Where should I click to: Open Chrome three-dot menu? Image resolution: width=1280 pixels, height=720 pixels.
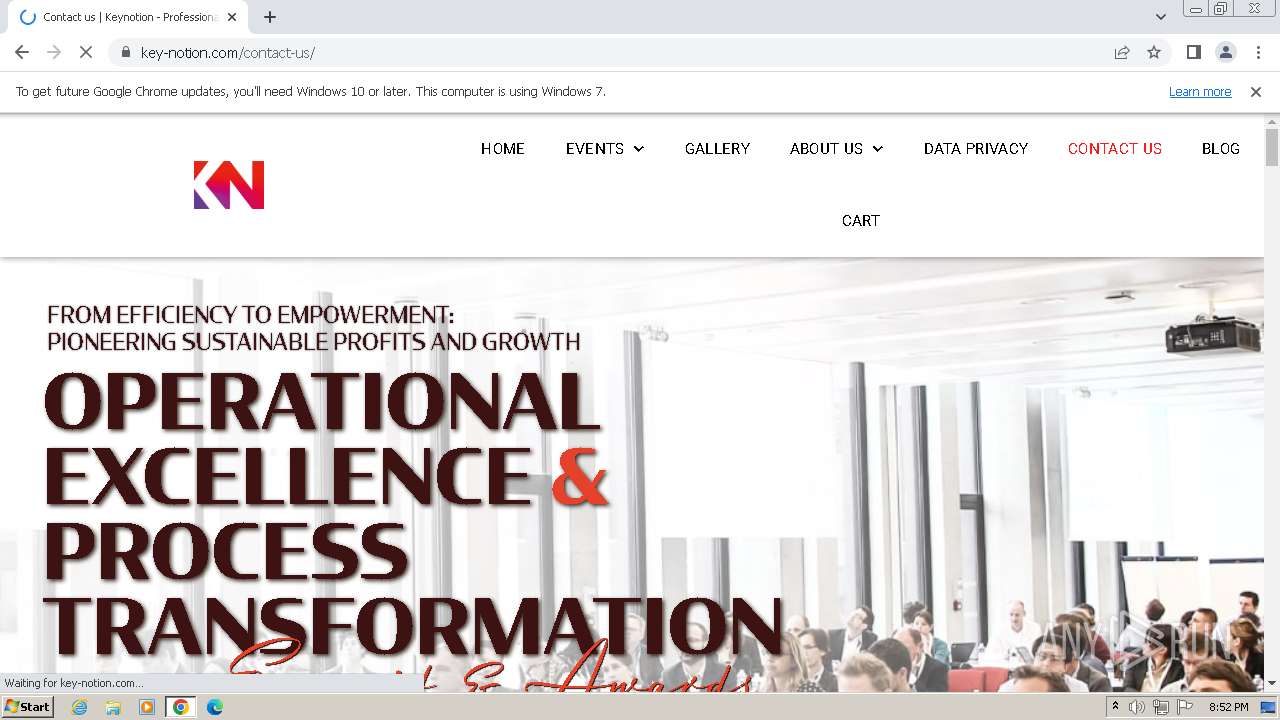click(1258, 52)
